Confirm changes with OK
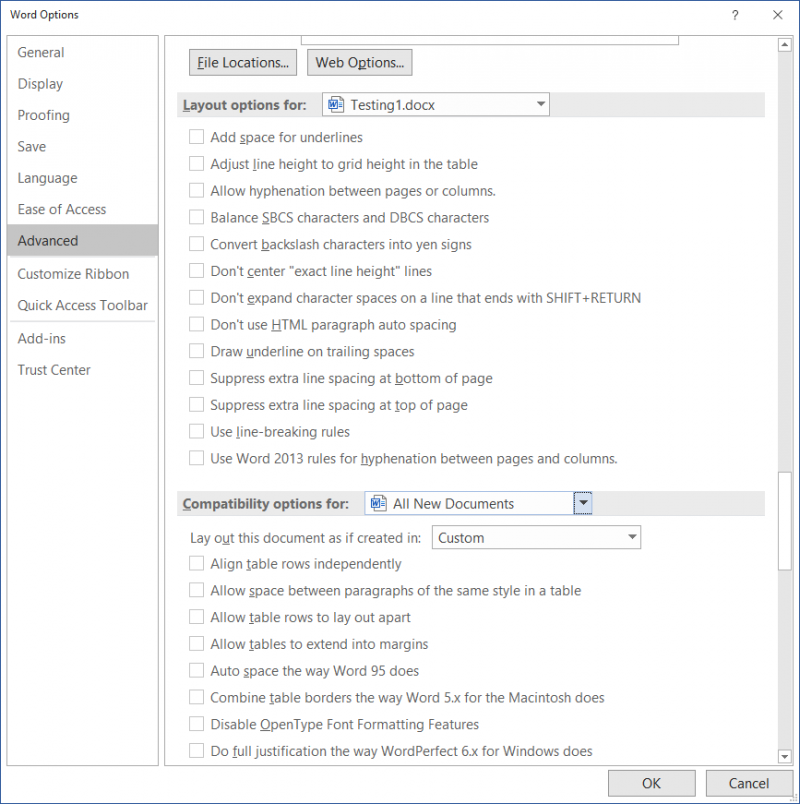This screenshot has width=800, height=804. click(652, 783)
